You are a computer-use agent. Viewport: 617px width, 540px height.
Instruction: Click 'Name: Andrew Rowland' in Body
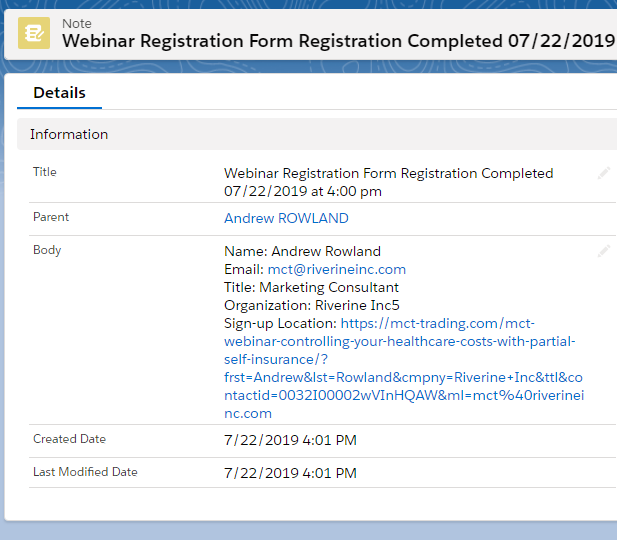[302, 251]
